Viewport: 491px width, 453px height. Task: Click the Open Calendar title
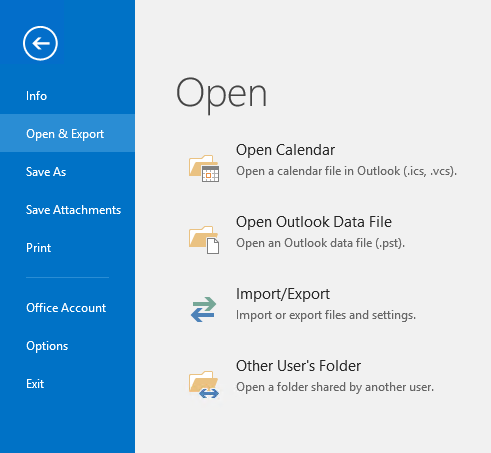[285, 150]
